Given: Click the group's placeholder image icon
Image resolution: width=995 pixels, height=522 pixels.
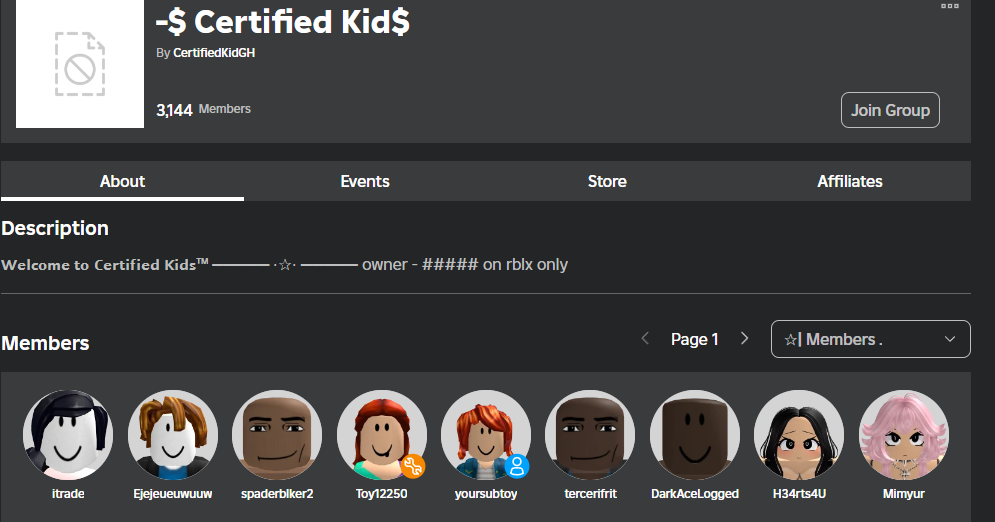Looking at the screenshot, I should pos(80,63).
